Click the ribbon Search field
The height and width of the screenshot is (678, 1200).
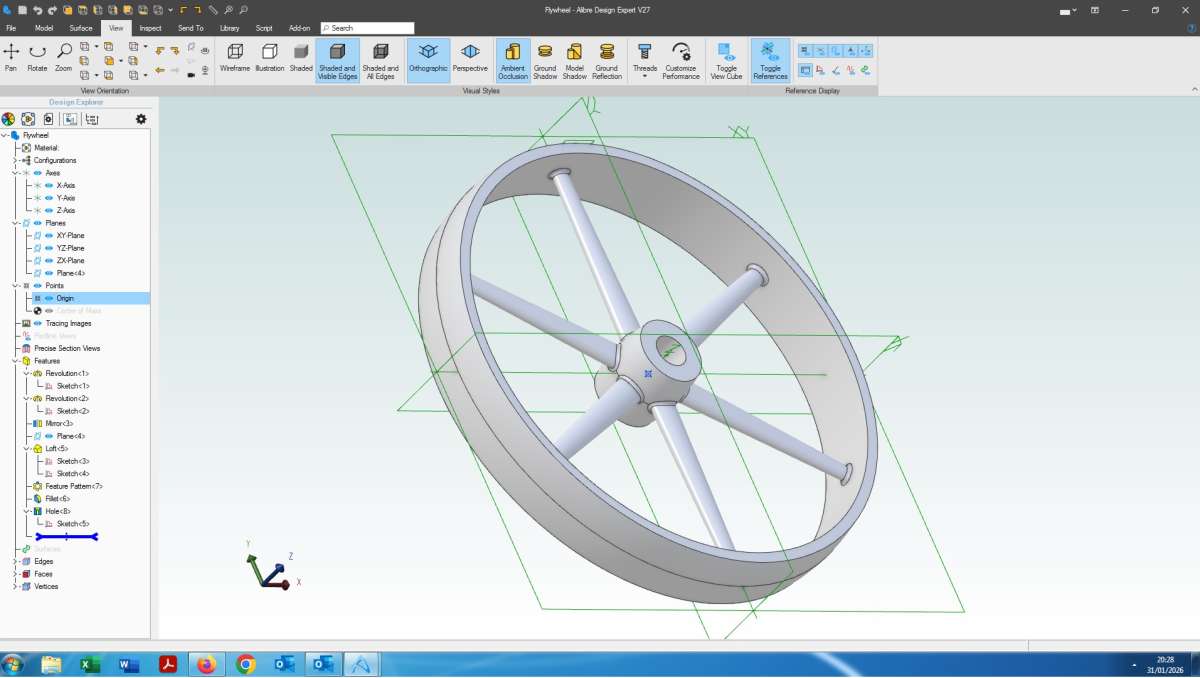coord(368,28)
